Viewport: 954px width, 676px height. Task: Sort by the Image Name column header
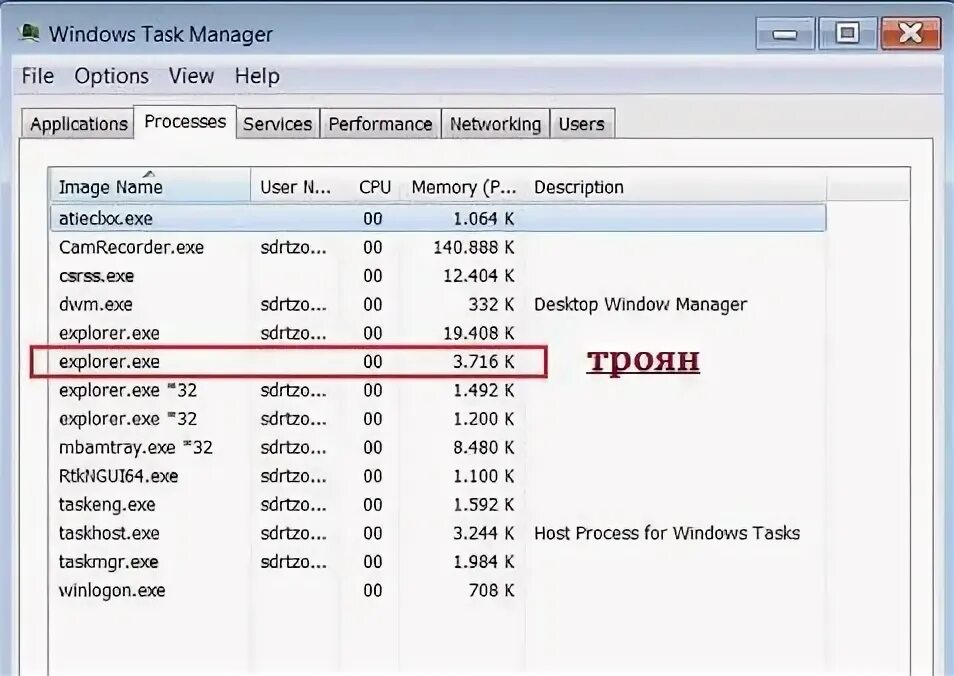(150, 186)
